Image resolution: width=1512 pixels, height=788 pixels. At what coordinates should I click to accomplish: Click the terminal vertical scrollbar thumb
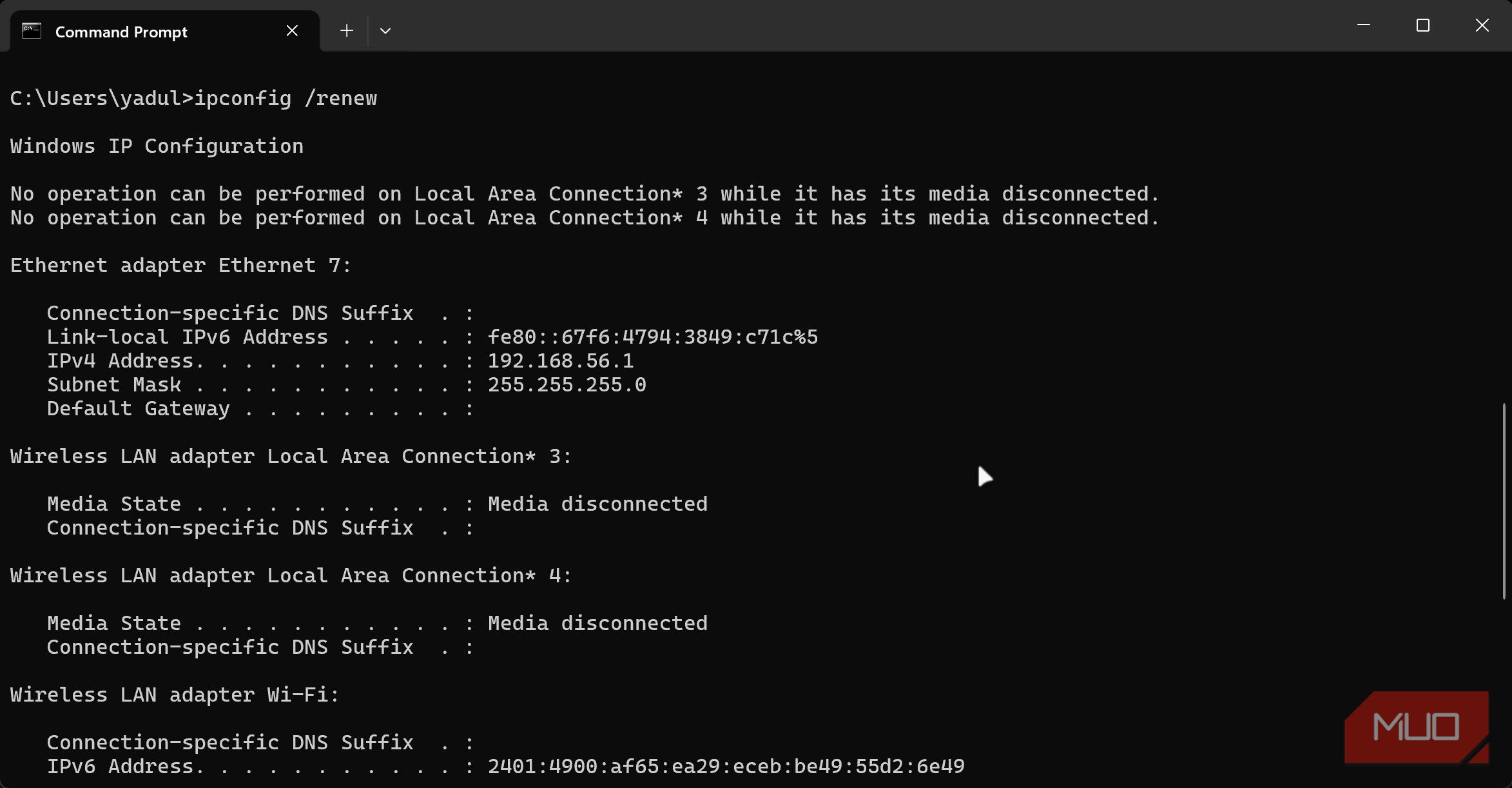(x=1504, y=502)
